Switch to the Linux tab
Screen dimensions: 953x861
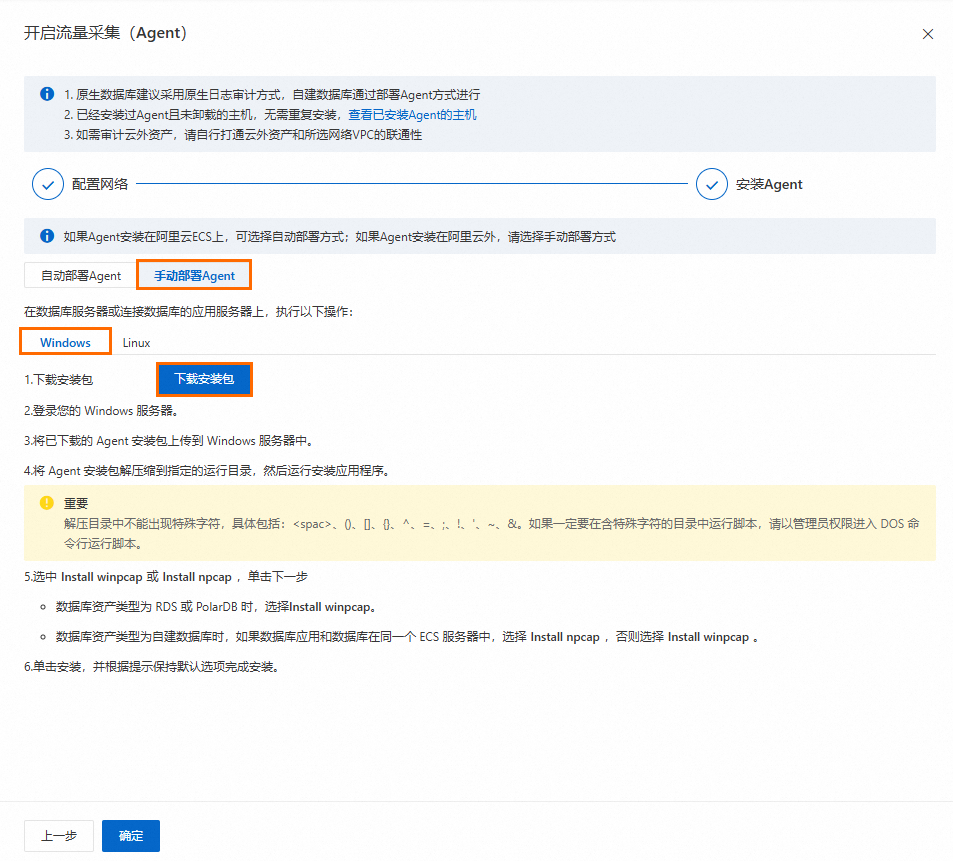[x=136, y=343]
